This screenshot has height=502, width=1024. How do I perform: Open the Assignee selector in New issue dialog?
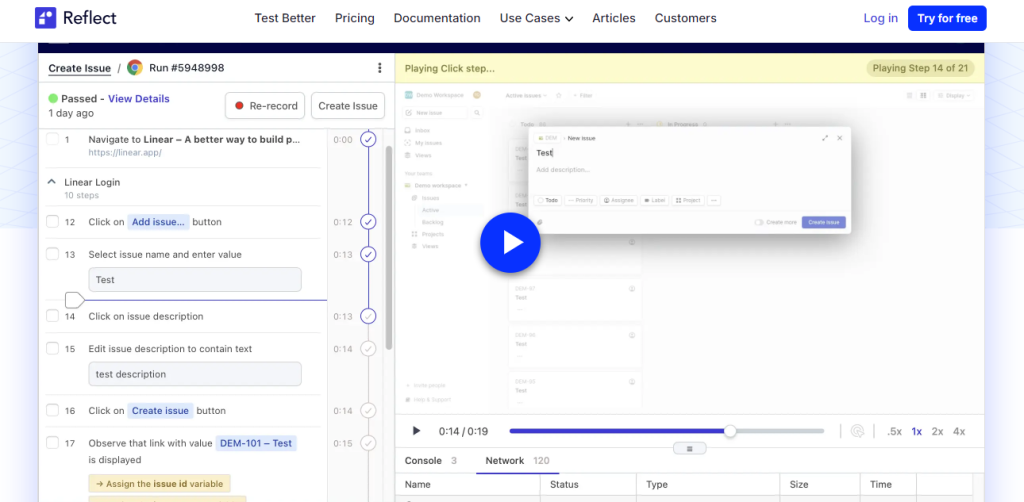click(x=618, y=200)
